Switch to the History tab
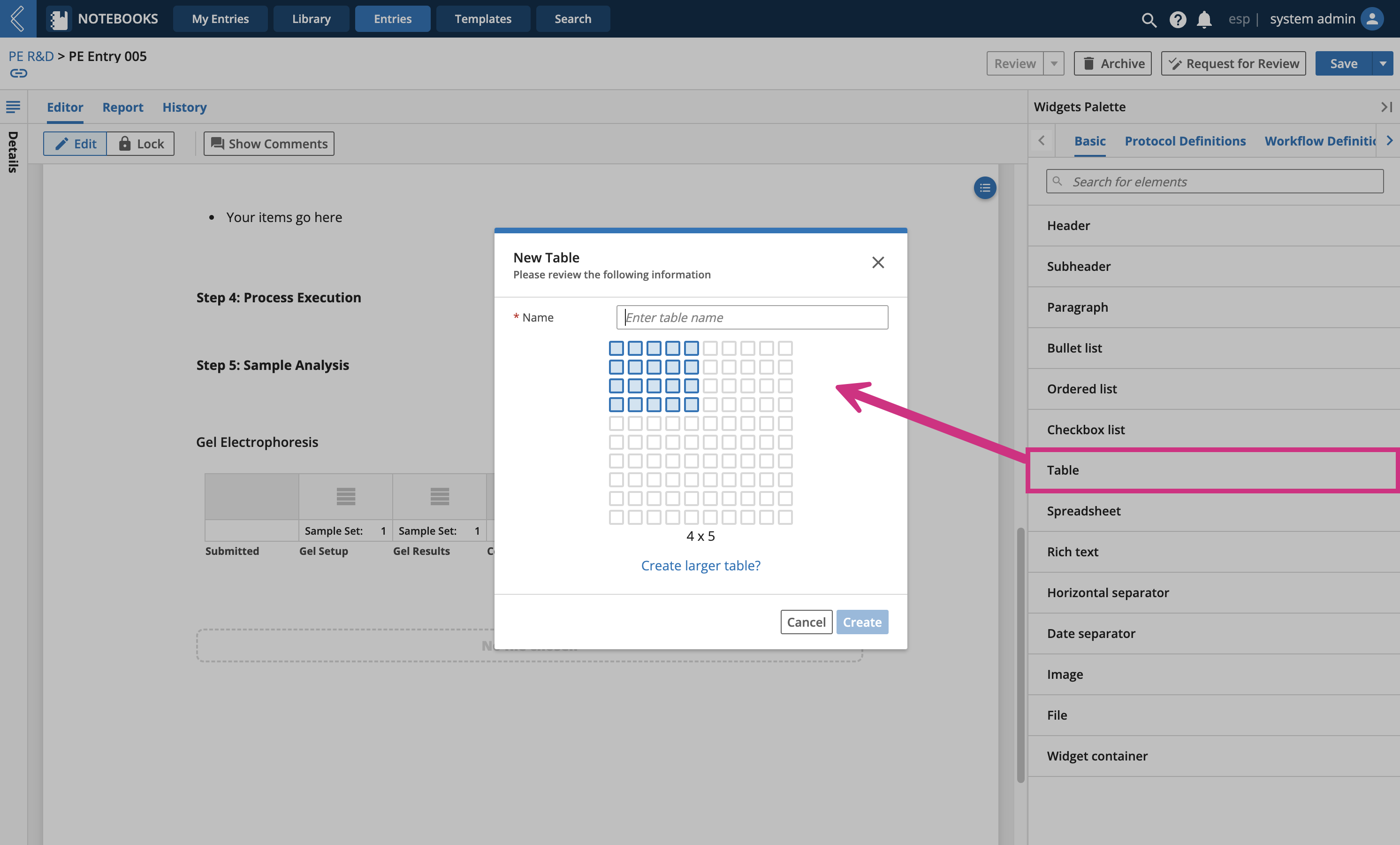The height and width of the screenshot is (845, 1400). point(185,107)
